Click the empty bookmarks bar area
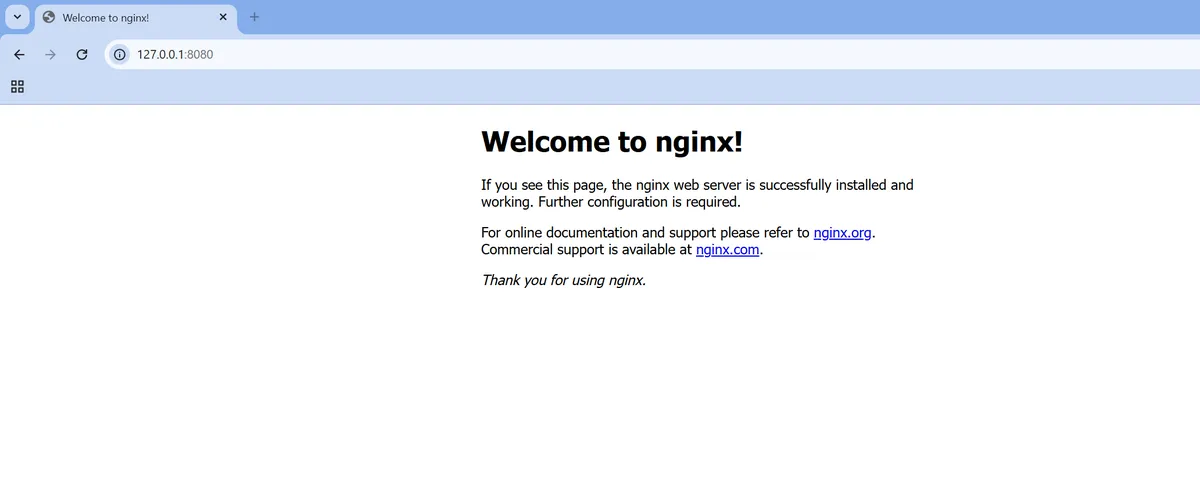Screen dimensions: 1200x486 [x=600, y=87]
